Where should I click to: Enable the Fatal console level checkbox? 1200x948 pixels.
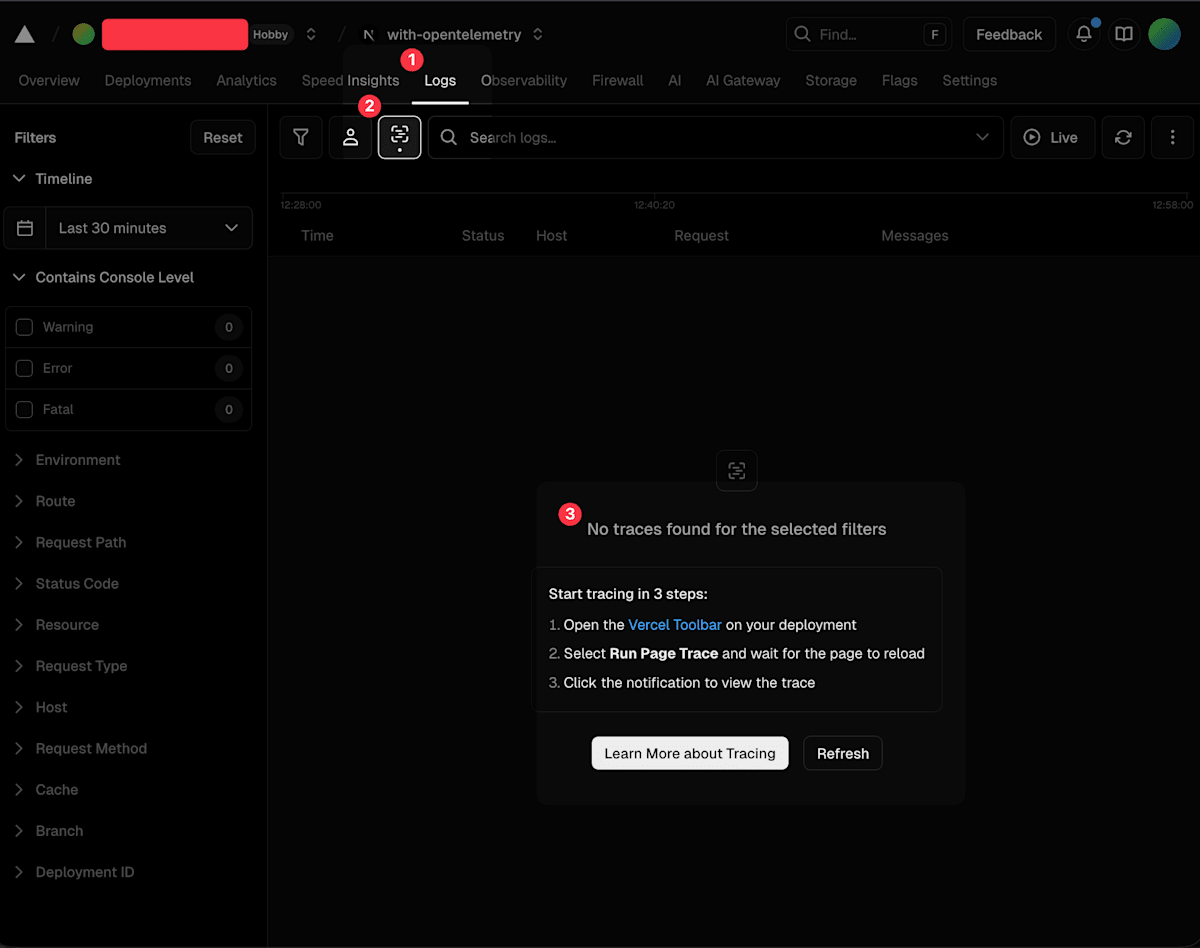25,409
